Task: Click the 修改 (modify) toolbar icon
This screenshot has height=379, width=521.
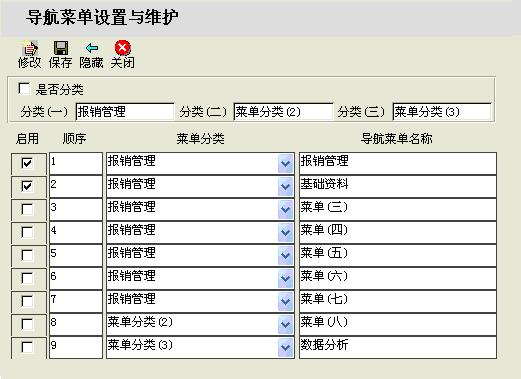Action: pos(30,49)
